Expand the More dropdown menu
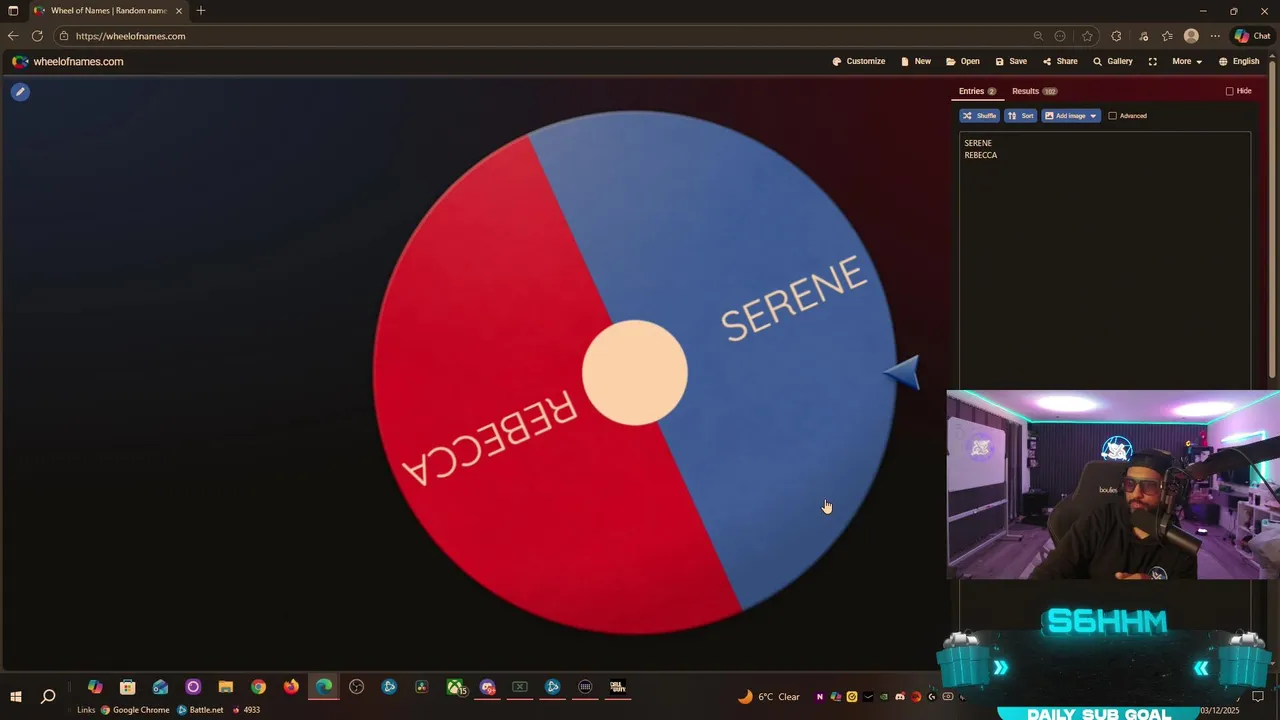1280x720 pixels. [x=1187, y=61]
